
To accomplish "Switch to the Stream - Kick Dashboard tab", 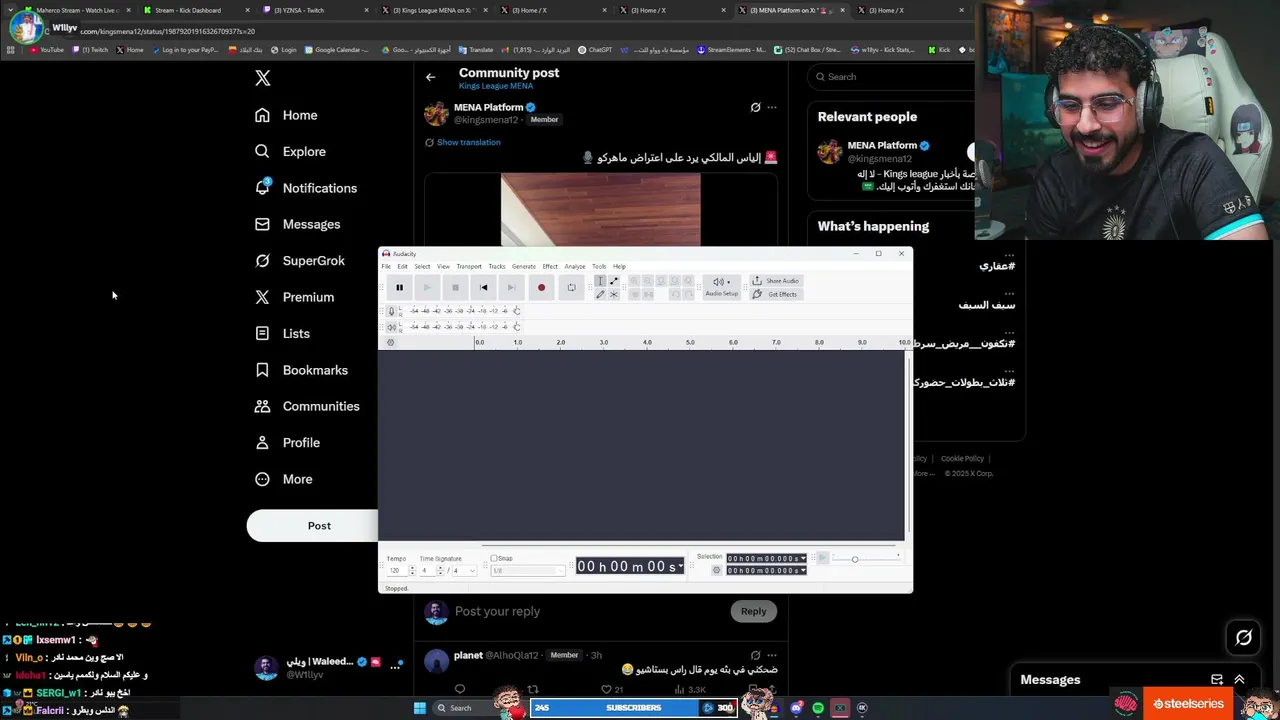I will click(x=196, y=10).
